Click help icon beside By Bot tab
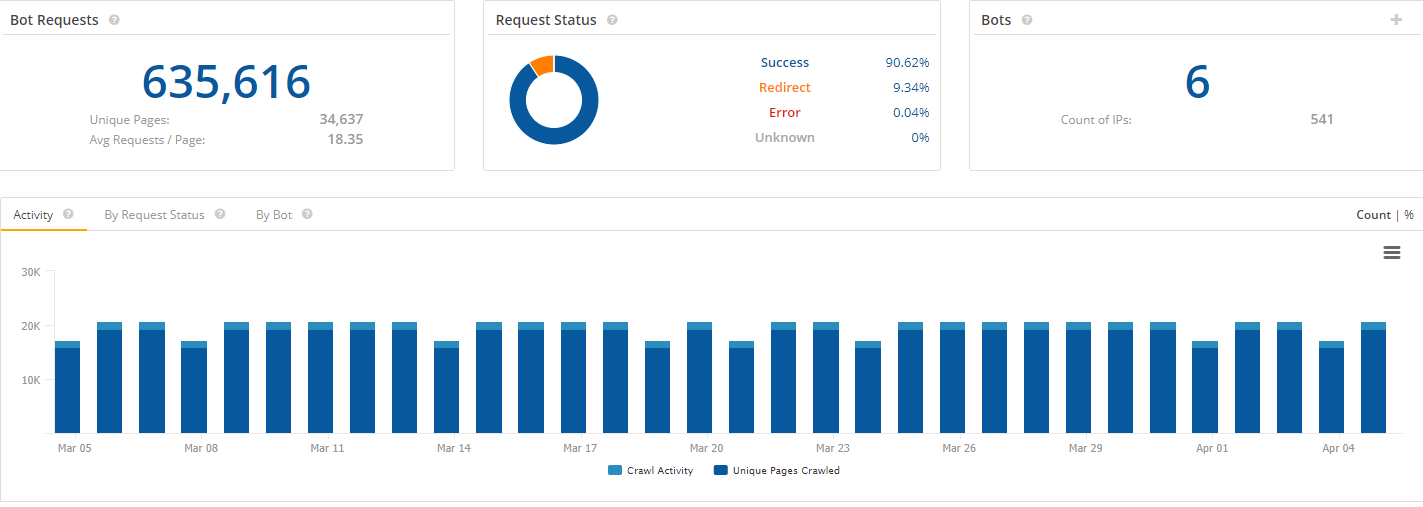This screenshot has height=507, width=1423. (307, 214)
